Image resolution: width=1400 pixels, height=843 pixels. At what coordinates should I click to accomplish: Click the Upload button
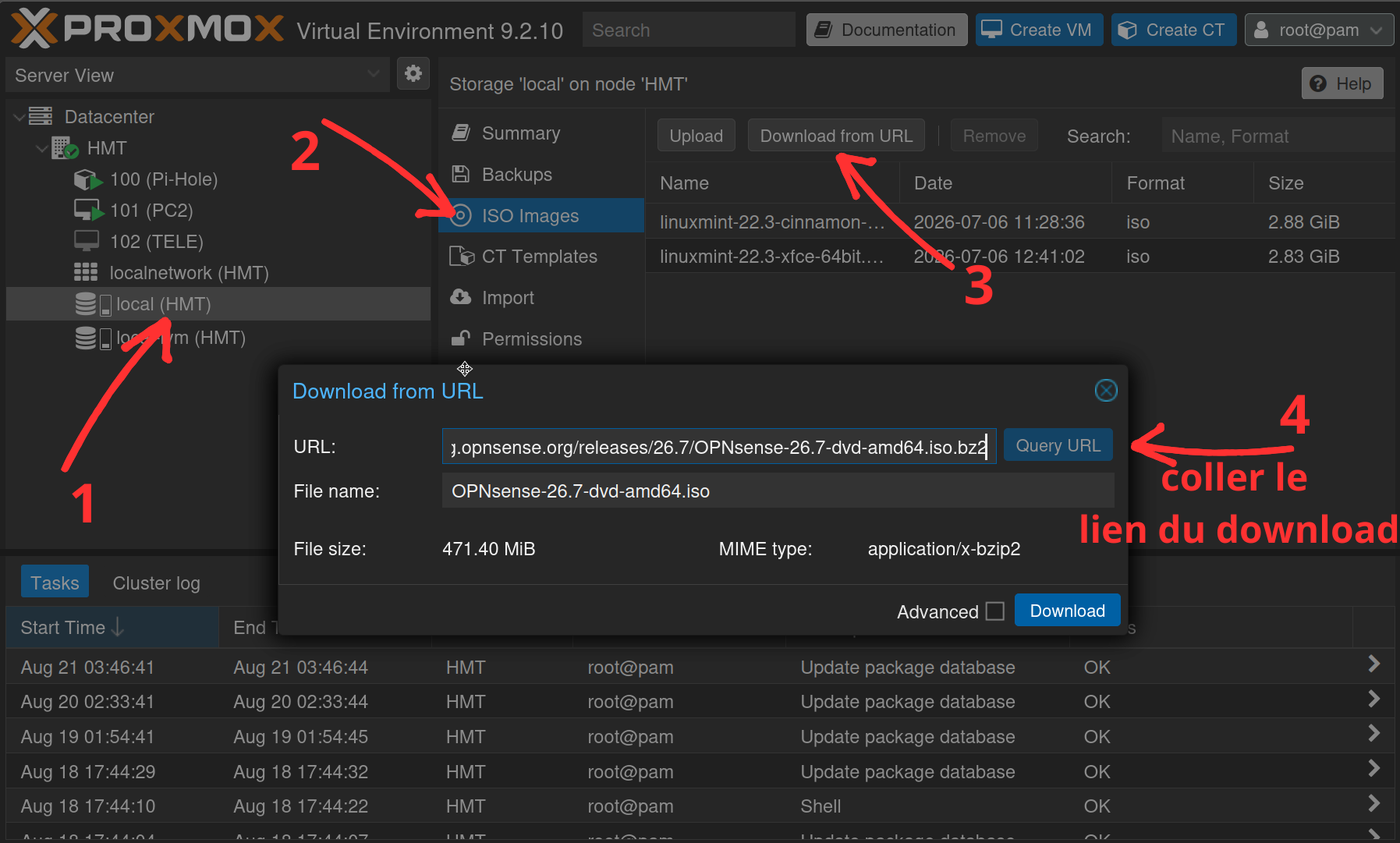click(x=696, y=136)
